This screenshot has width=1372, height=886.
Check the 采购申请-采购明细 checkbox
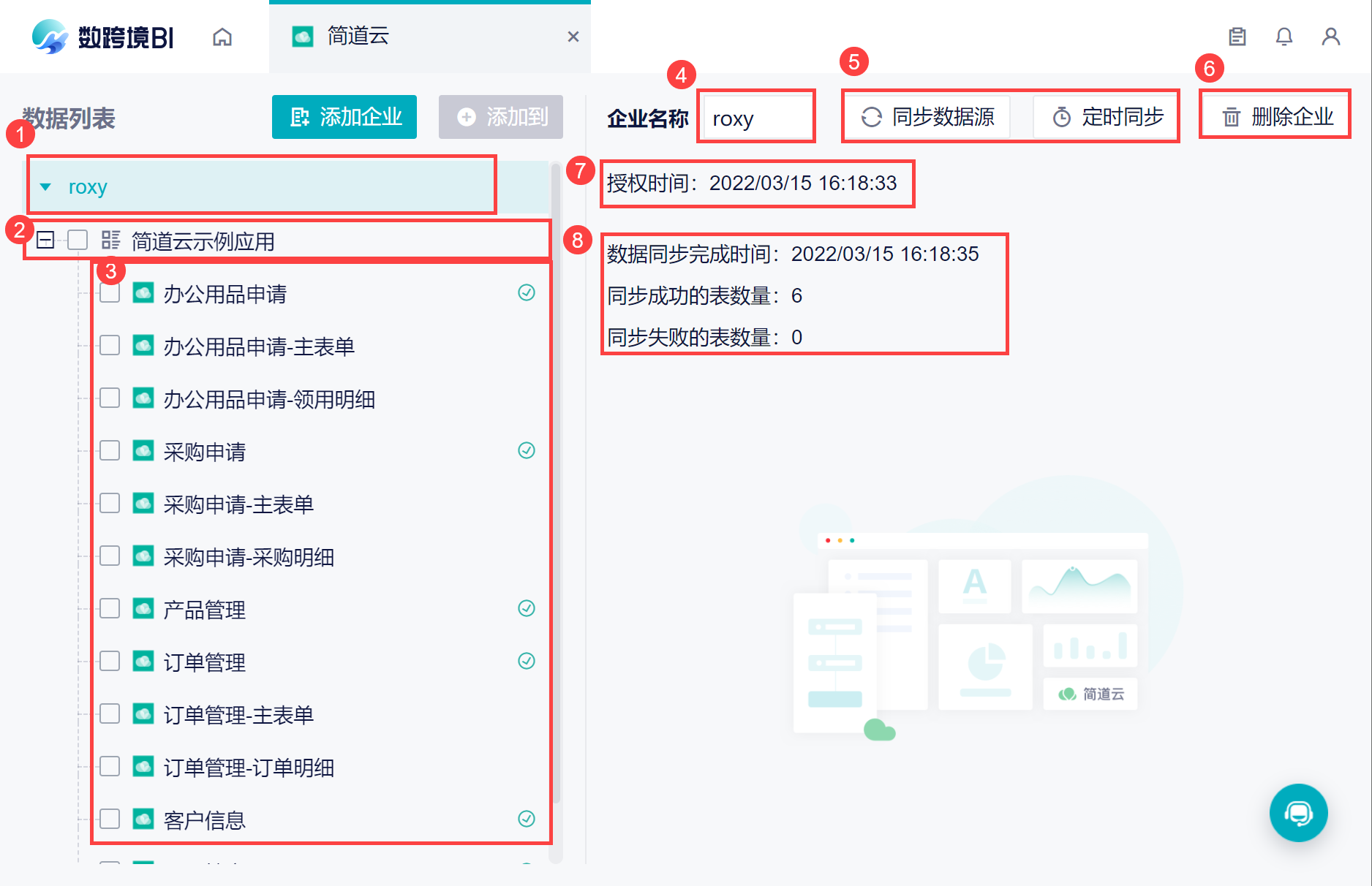pyautogui.click(x=110, y=556)
